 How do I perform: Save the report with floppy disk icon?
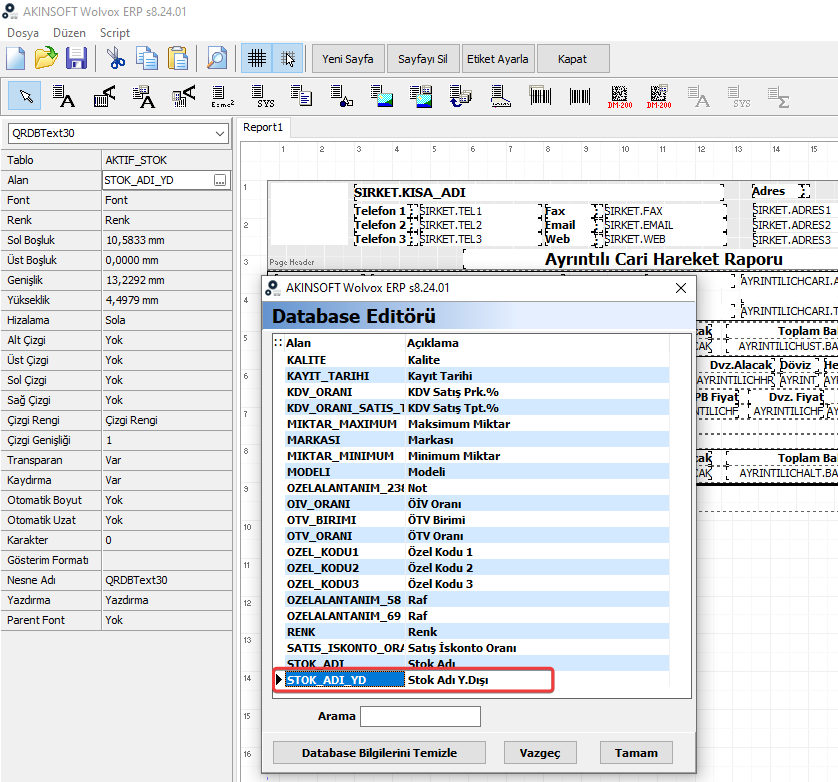tap(76, 58)
